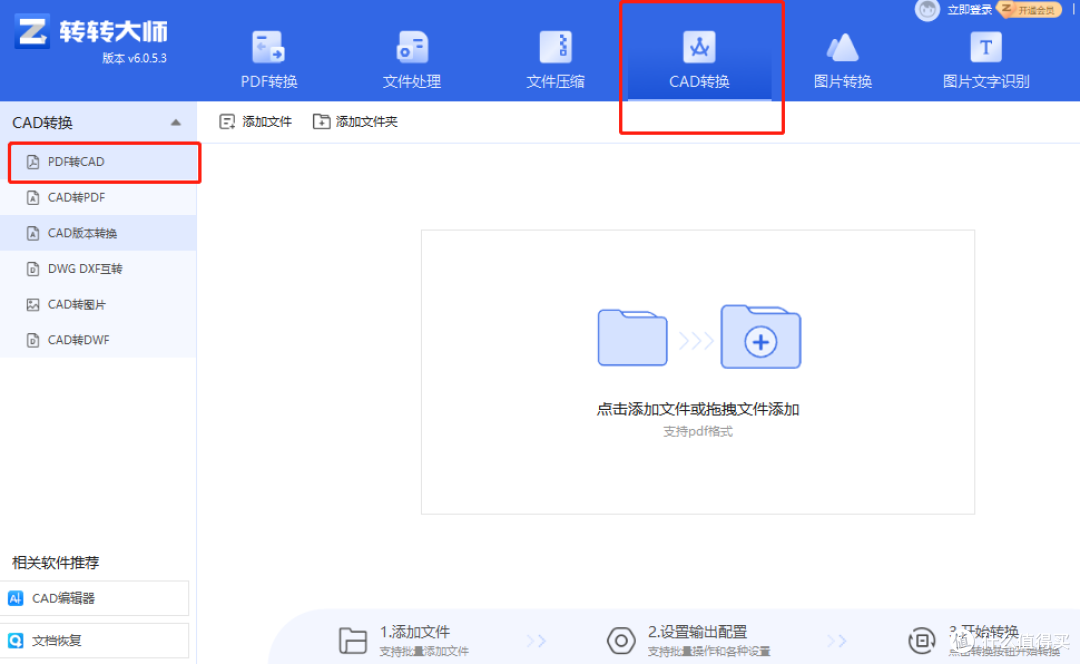The image size is (1080, 664).
Task: Click the PDF转CAD file icon
Action: click(32, 162)
